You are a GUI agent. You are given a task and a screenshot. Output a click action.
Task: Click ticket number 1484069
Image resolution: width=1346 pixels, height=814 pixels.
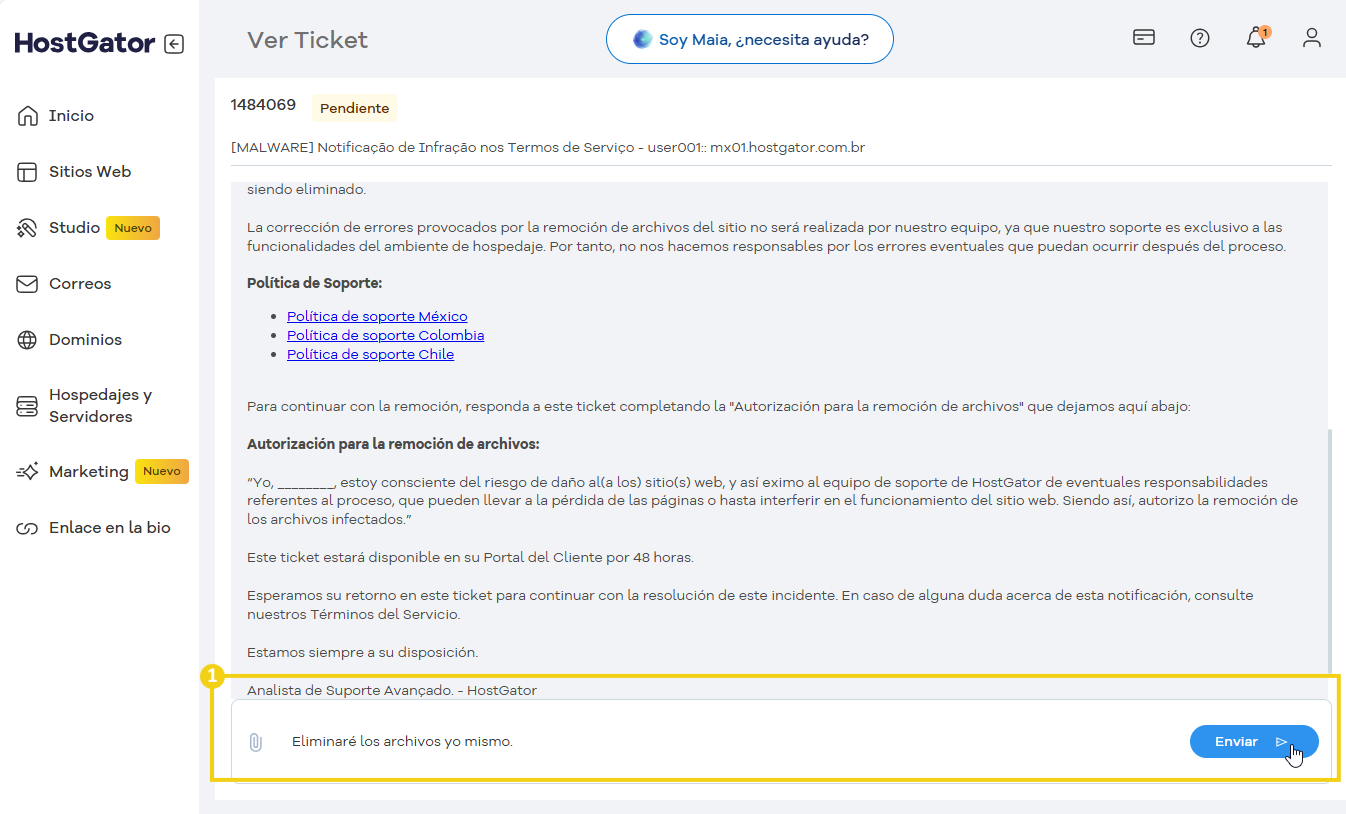point(263,105)
